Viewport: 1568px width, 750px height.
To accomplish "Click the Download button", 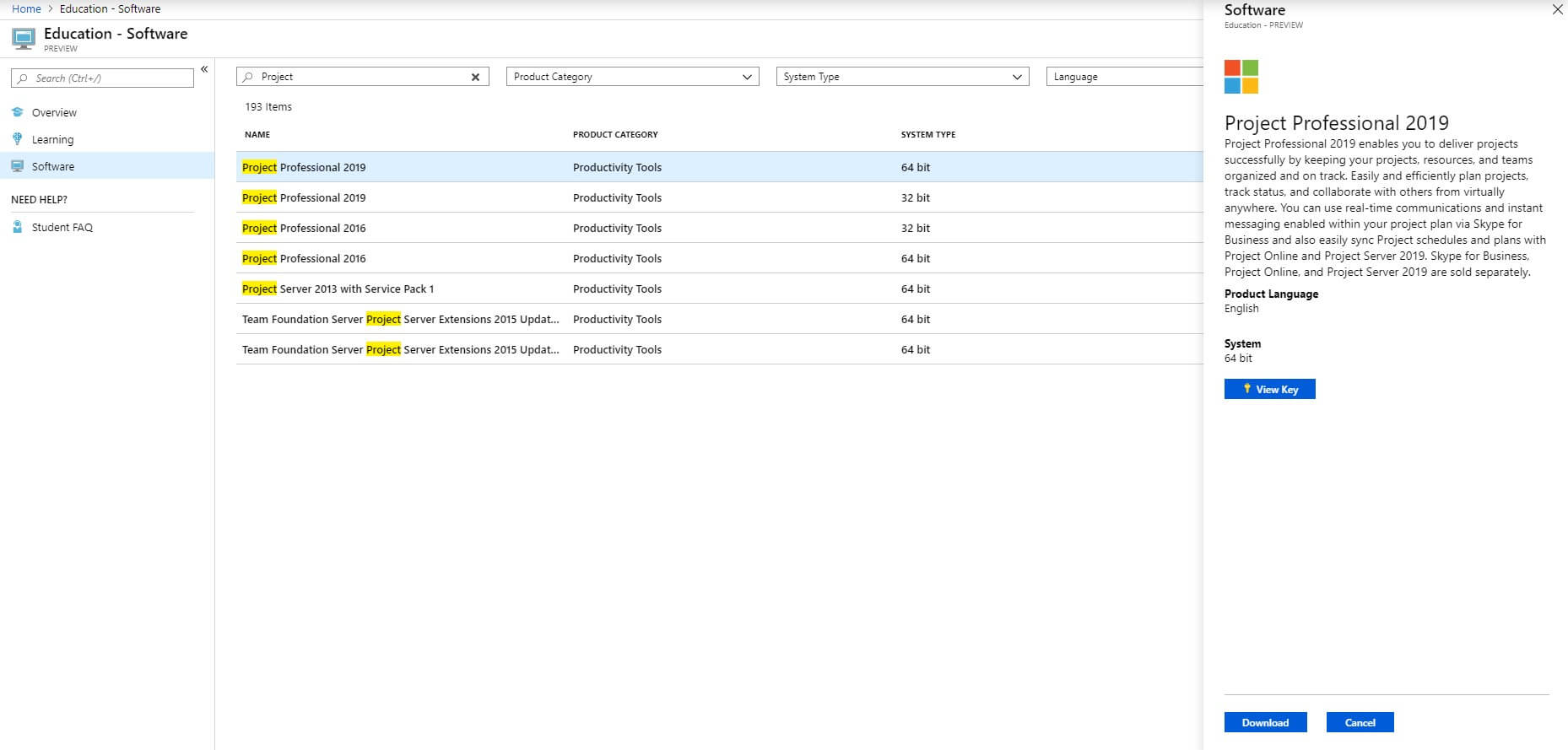I will [x=1265, y=722].
